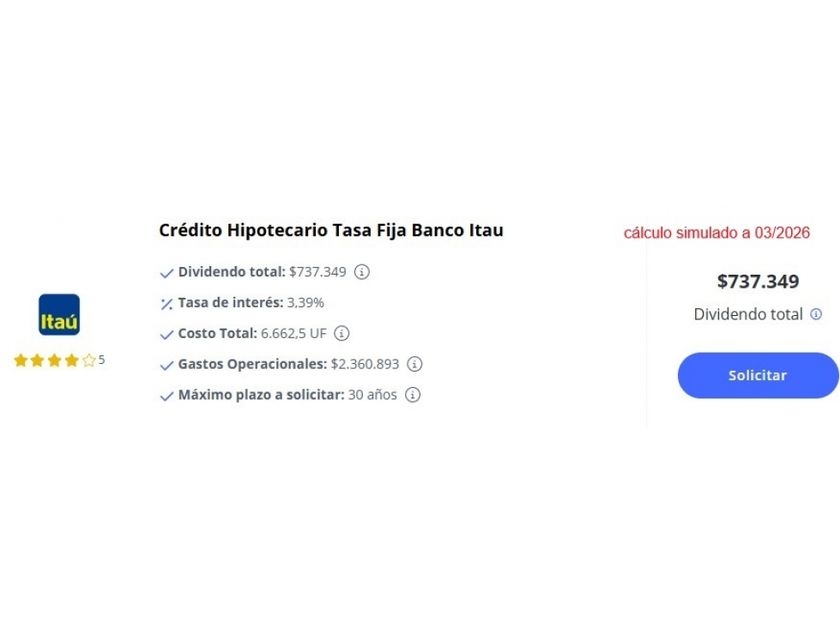
Task: Click the red cálculo simulado a 03/2026 text
Action: [x=717, y=233]
